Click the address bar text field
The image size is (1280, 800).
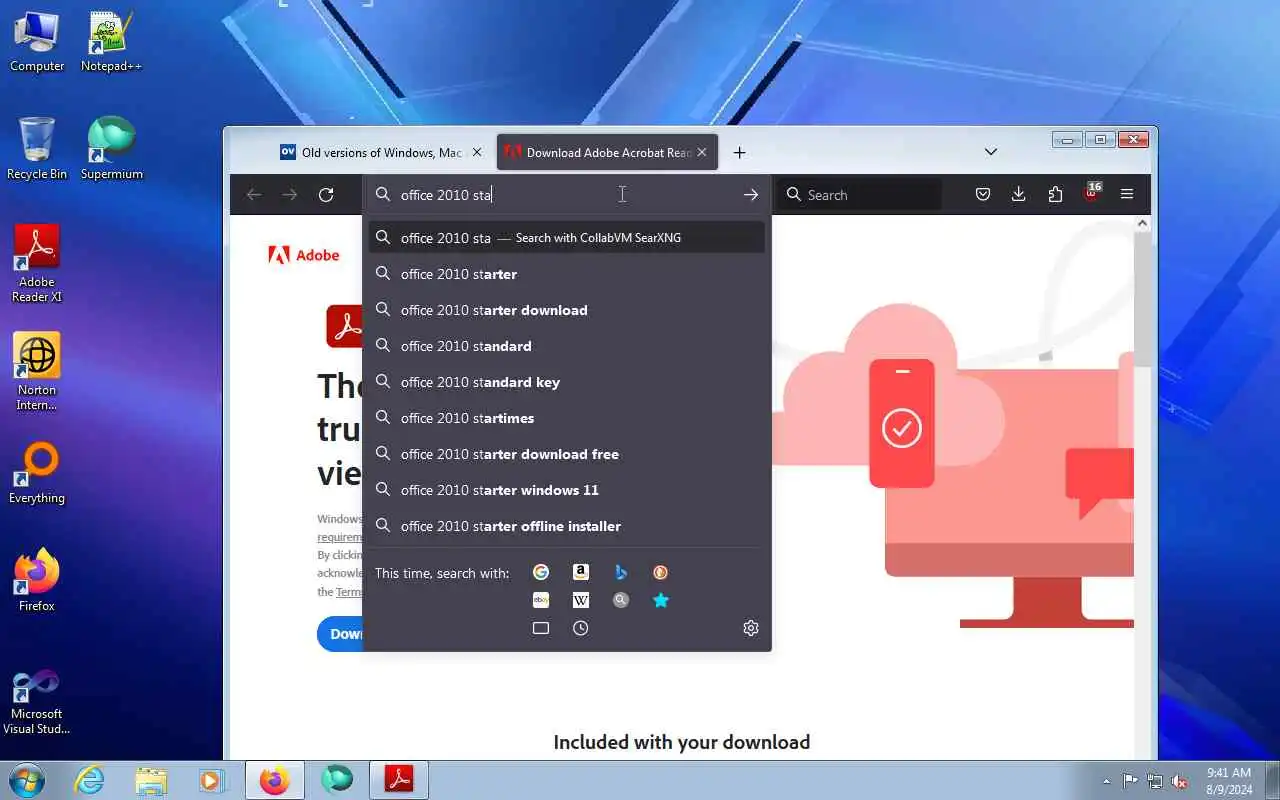click(565, 195)
